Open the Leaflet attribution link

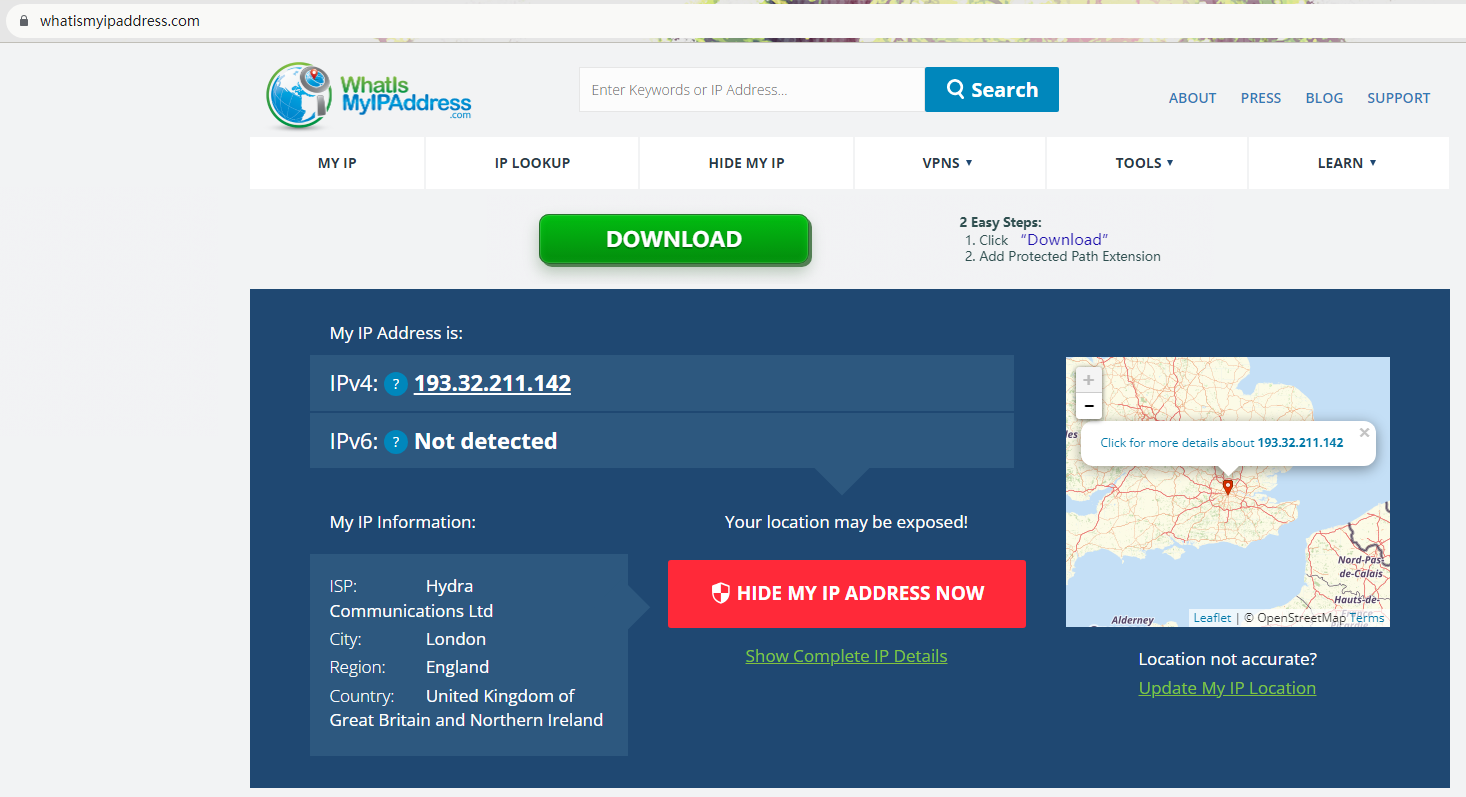pyautogui.click(x=1212, y=618)
